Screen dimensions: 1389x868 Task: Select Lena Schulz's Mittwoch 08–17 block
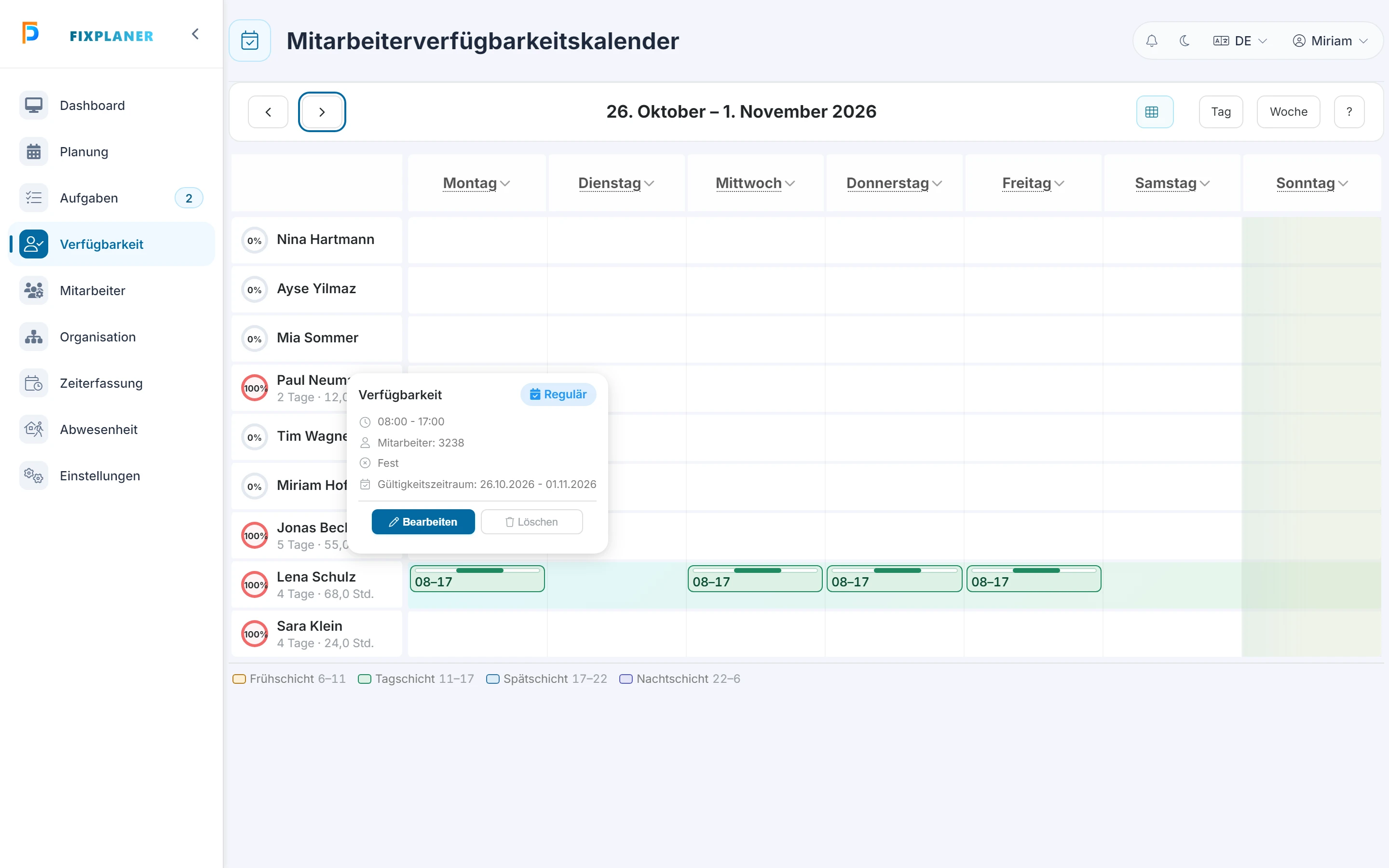tap(755, 579)
